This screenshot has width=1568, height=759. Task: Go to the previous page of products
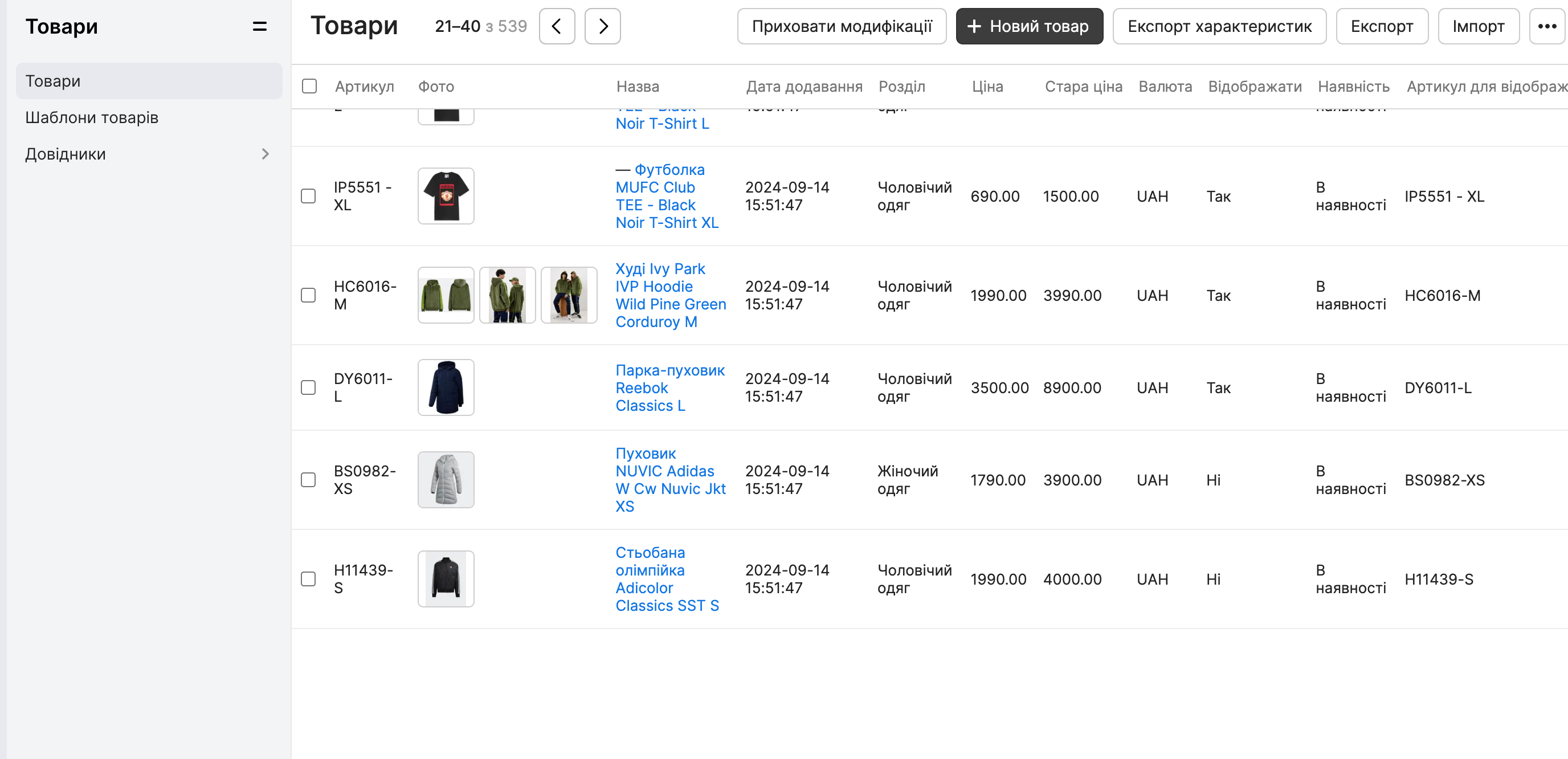(x=557, y=26)
